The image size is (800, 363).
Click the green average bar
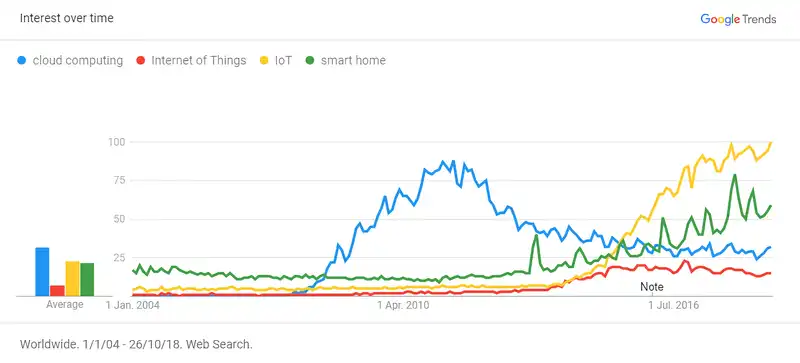(x=87, y=279)
